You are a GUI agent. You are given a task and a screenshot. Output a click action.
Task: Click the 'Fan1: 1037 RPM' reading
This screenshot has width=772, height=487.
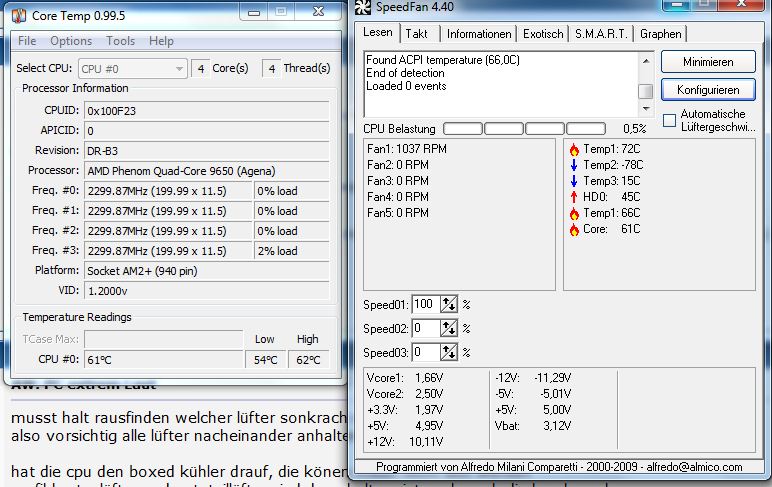[x=407, y=149]
